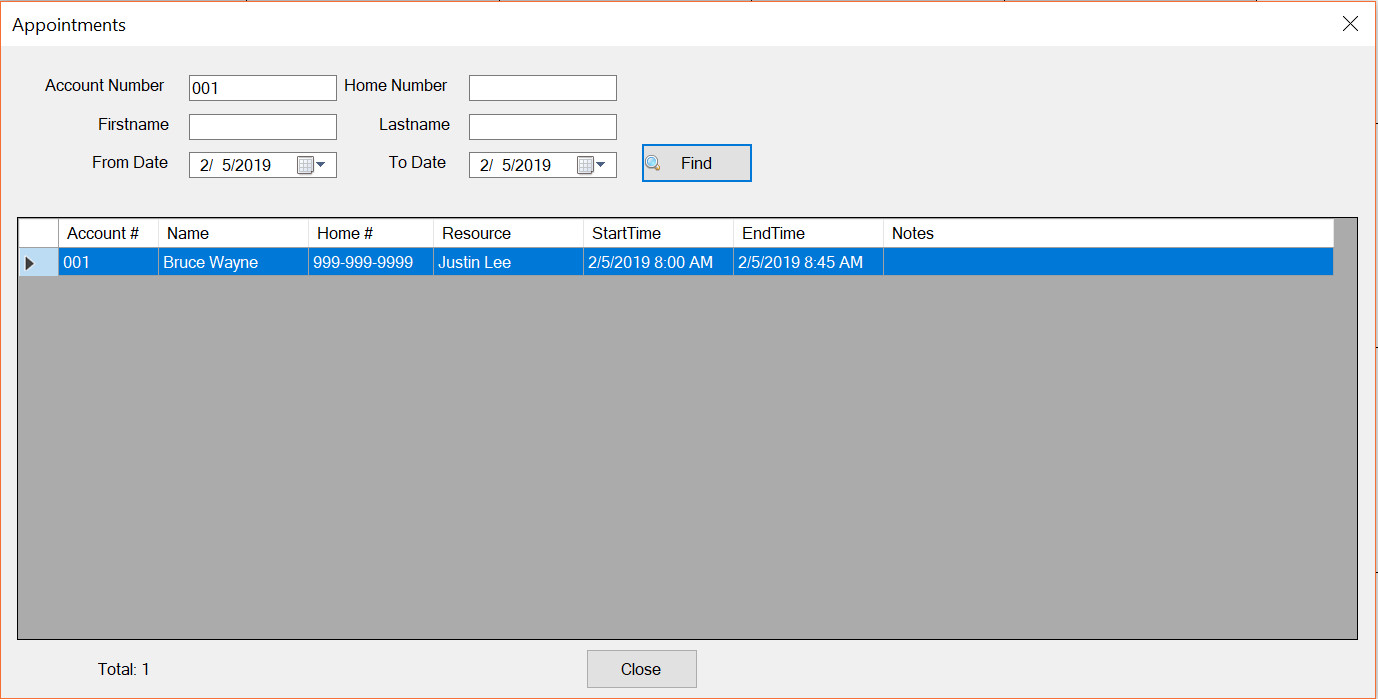Click the Notes column header
The width and height of the screenshot is (1378, 699).
point(1108,233)
